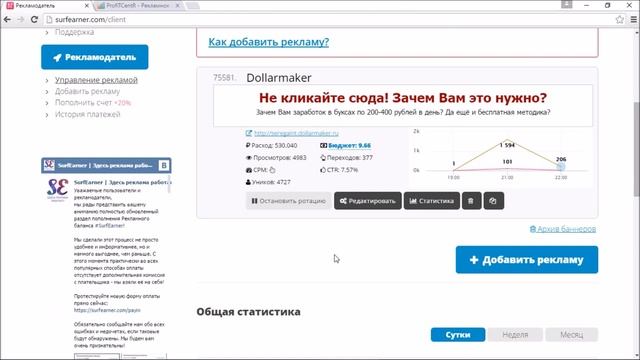This screenshot has height=360, width=640.
Task: Go forward in browser history
Action: click(x=21, y=19)
